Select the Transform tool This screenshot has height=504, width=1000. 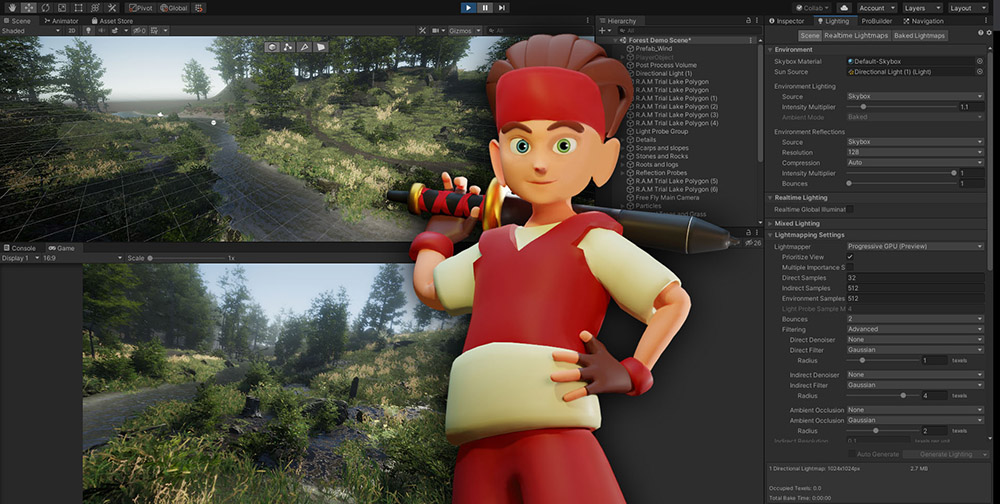pyautogui.click(x=95, y=8)
